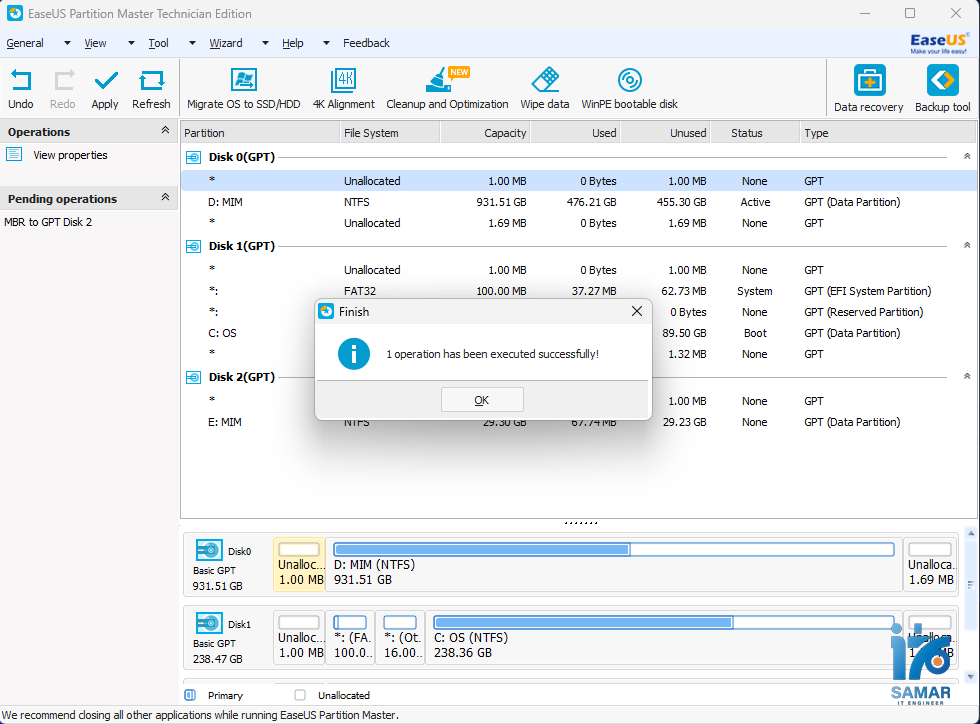
Task: Undo the last operation
Action: [21, 88]
